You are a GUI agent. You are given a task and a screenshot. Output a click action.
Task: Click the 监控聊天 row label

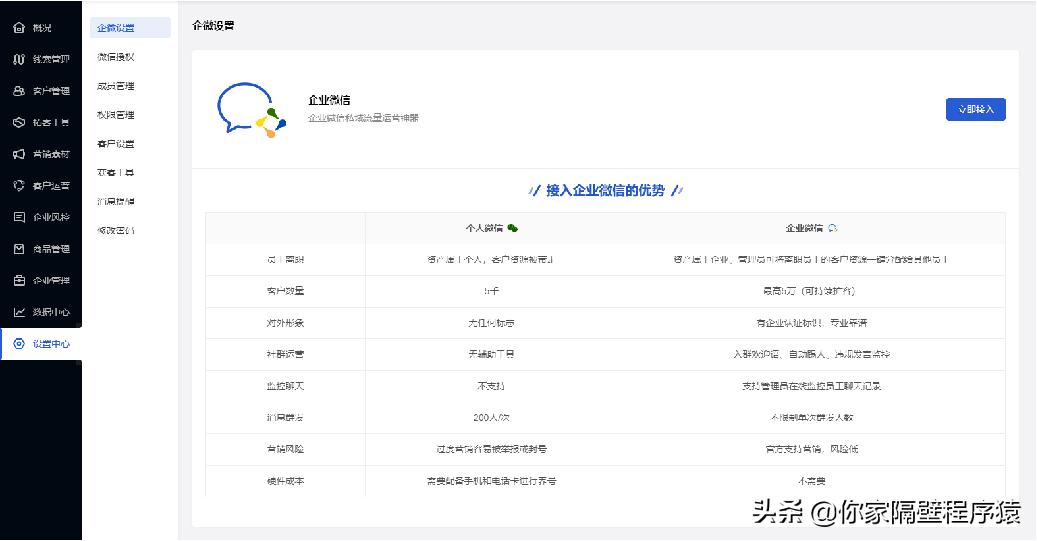285,386
